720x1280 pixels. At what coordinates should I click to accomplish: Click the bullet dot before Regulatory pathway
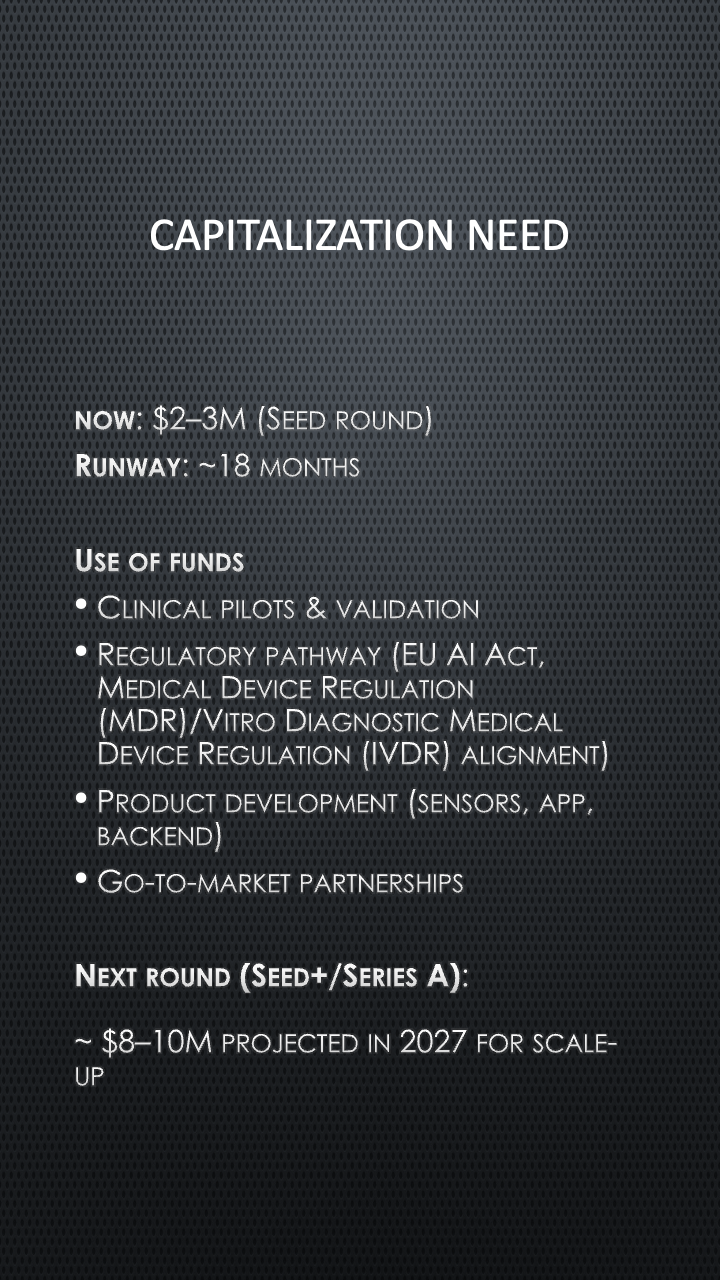[82, 653]
